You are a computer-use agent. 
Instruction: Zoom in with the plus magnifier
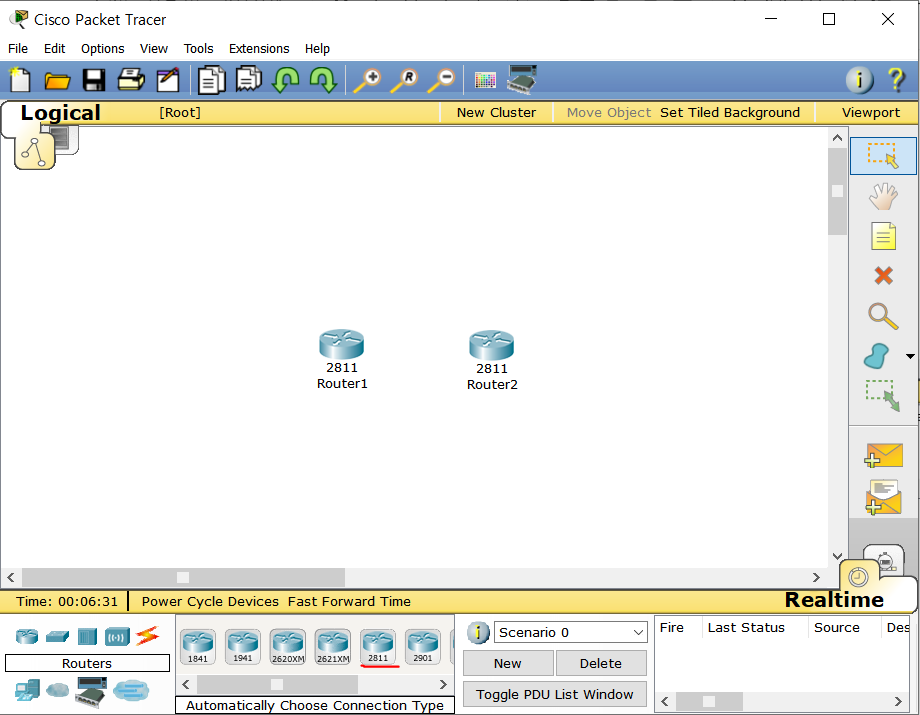click(367, 80)
